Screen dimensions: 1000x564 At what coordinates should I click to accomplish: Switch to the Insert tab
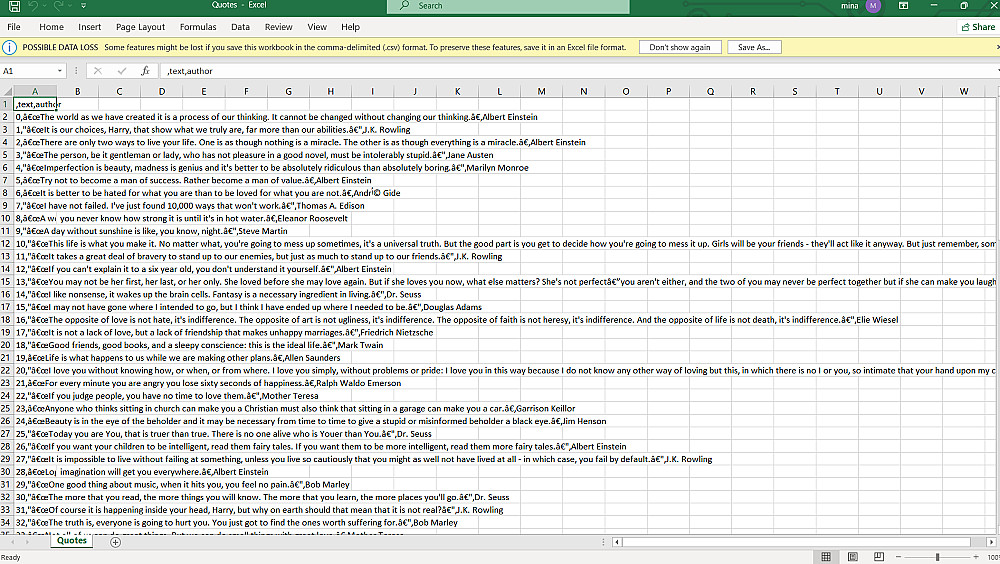click(89, 27)
